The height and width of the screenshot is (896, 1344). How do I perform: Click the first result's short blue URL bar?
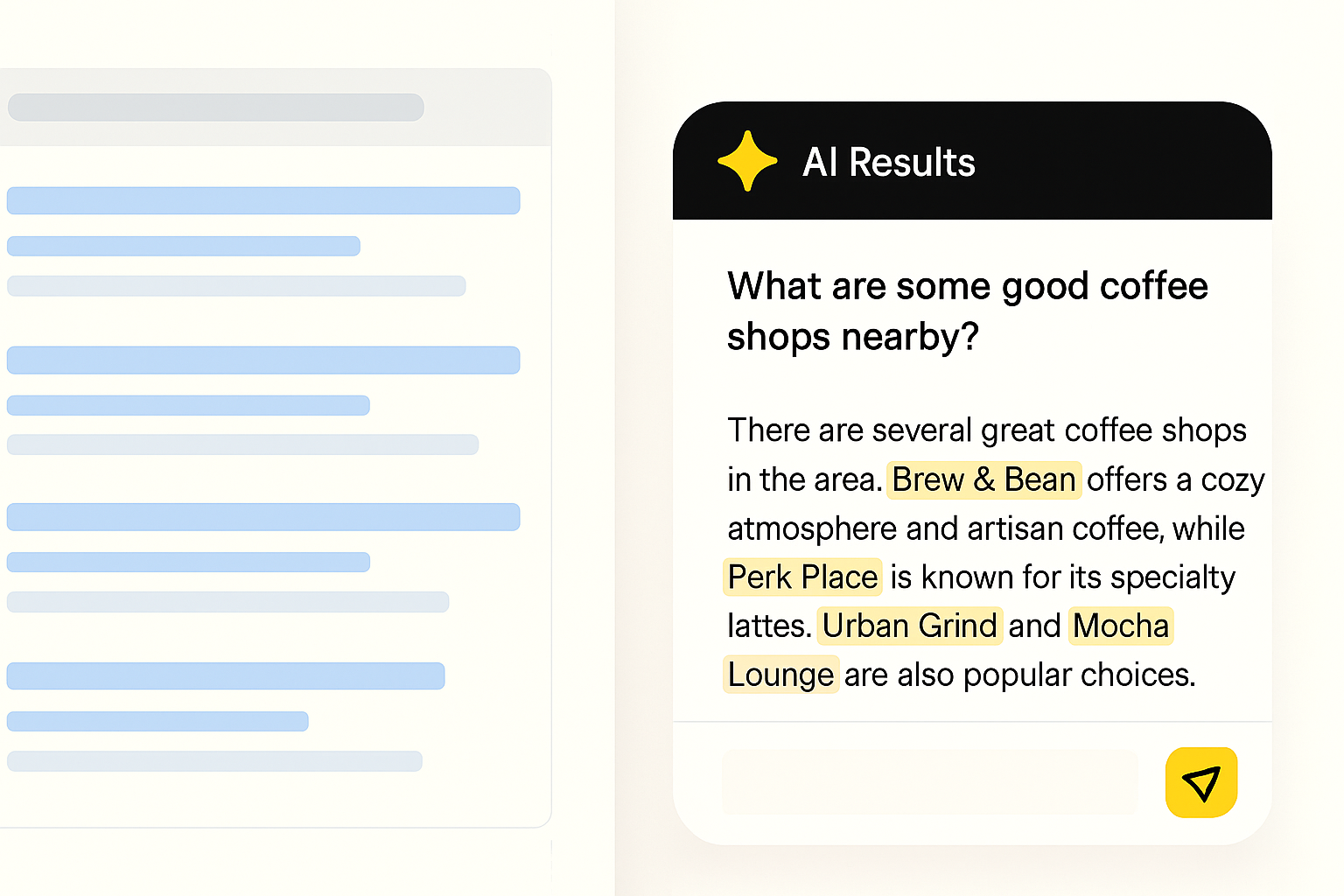184,246
